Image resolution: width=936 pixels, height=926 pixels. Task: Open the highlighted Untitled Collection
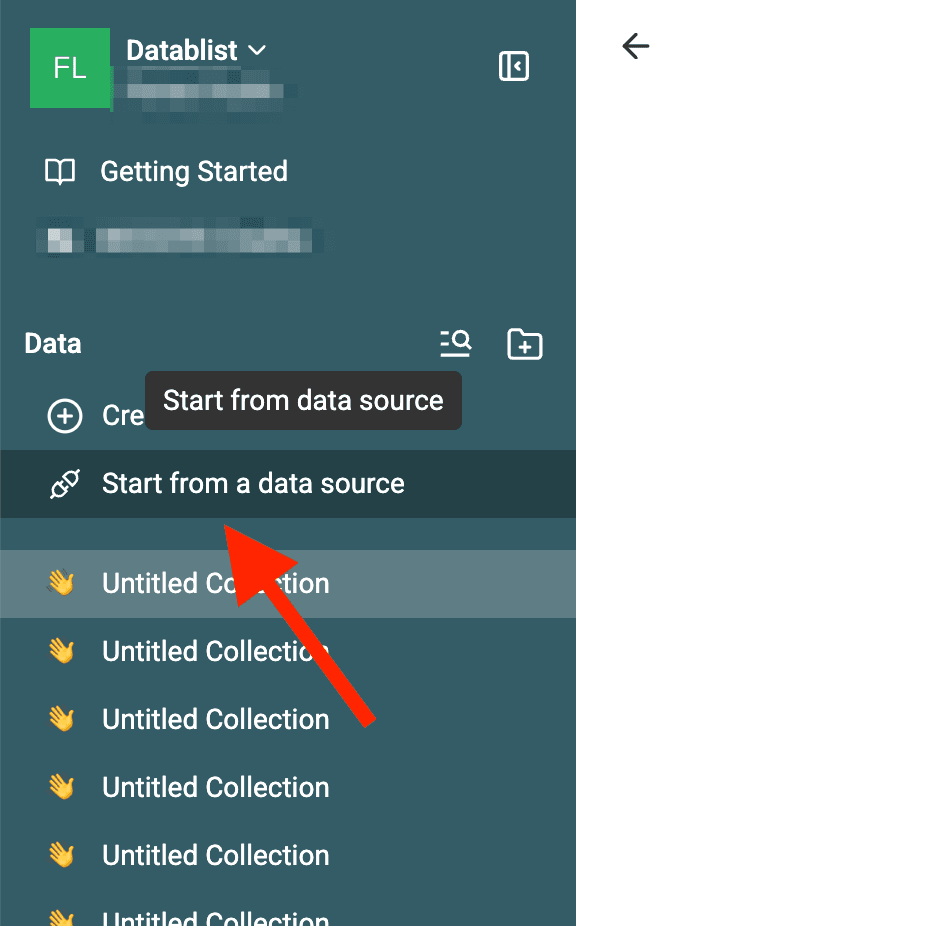click(x=215, y=583)
